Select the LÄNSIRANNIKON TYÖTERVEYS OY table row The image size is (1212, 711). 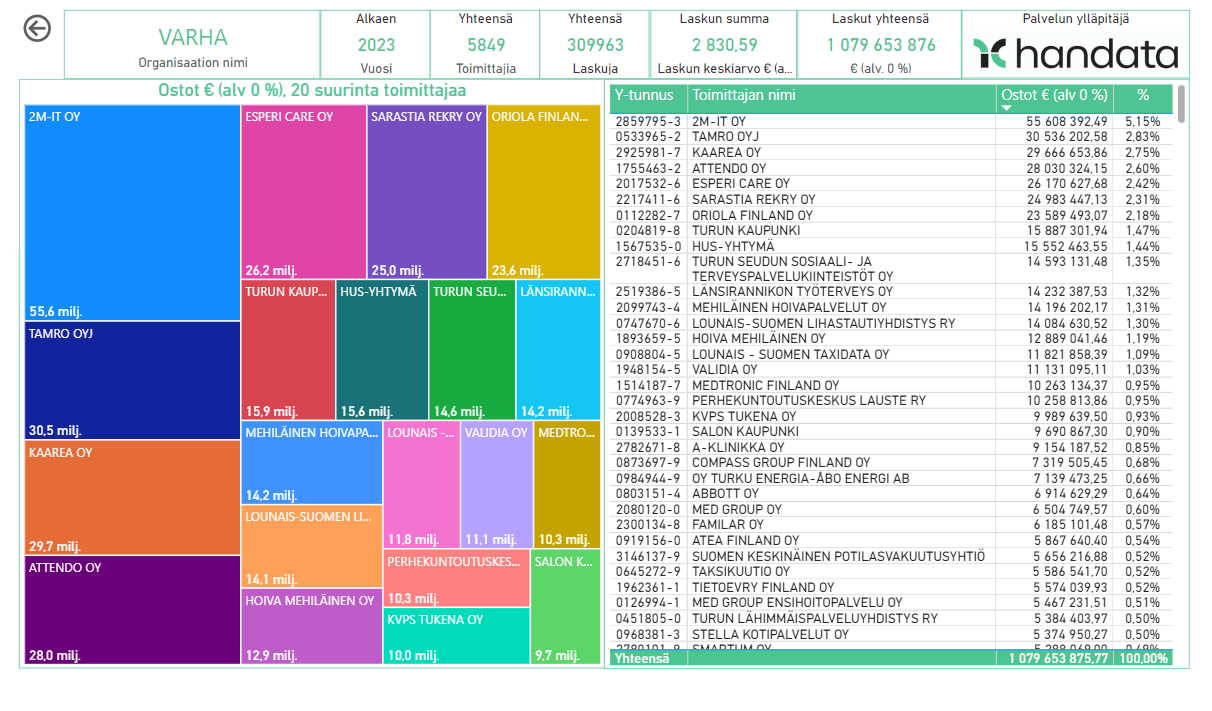[x=891, y=292]
